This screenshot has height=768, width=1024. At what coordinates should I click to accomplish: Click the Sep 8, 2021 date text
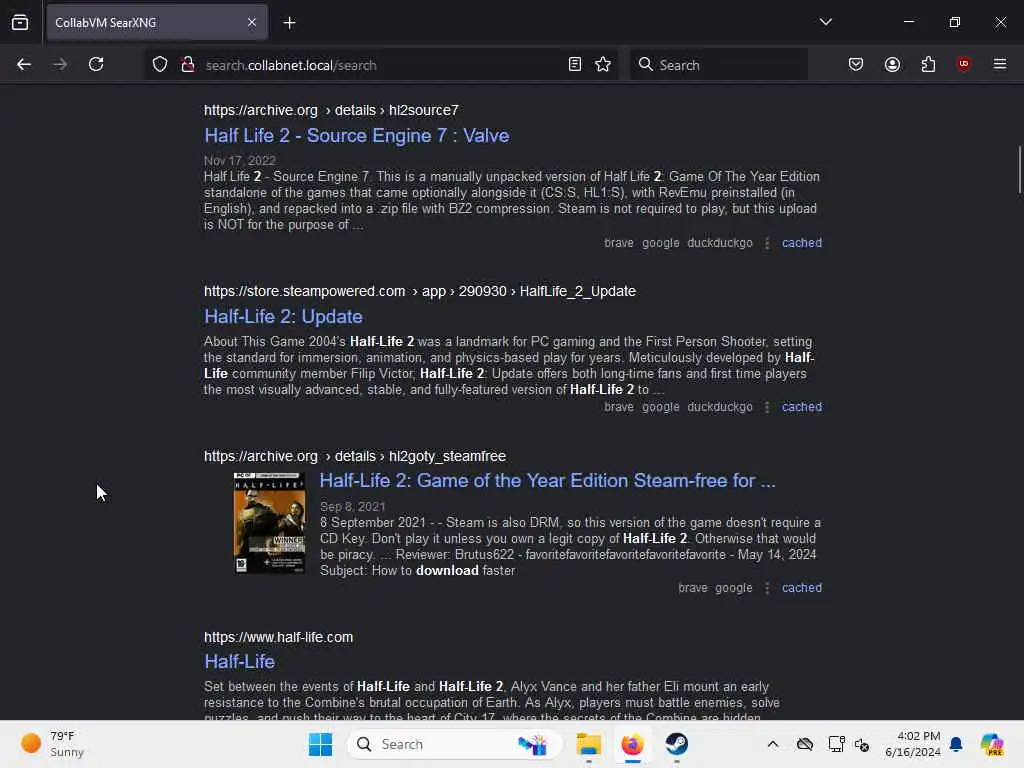(x=353, y=507)
